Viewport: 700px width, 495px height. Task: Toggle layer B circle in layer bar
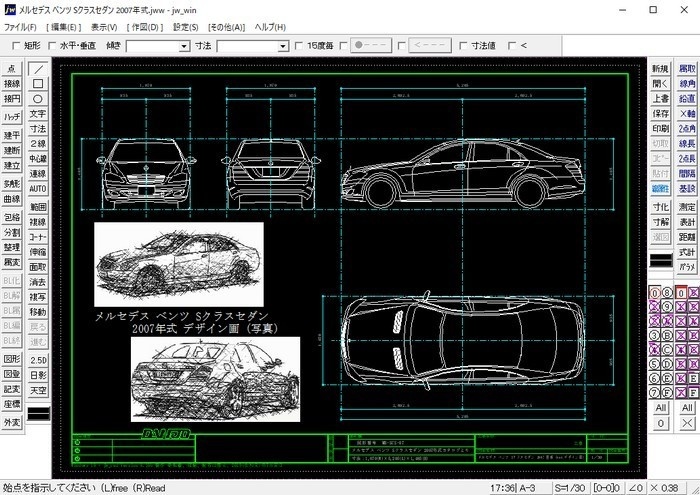[667, 335]
